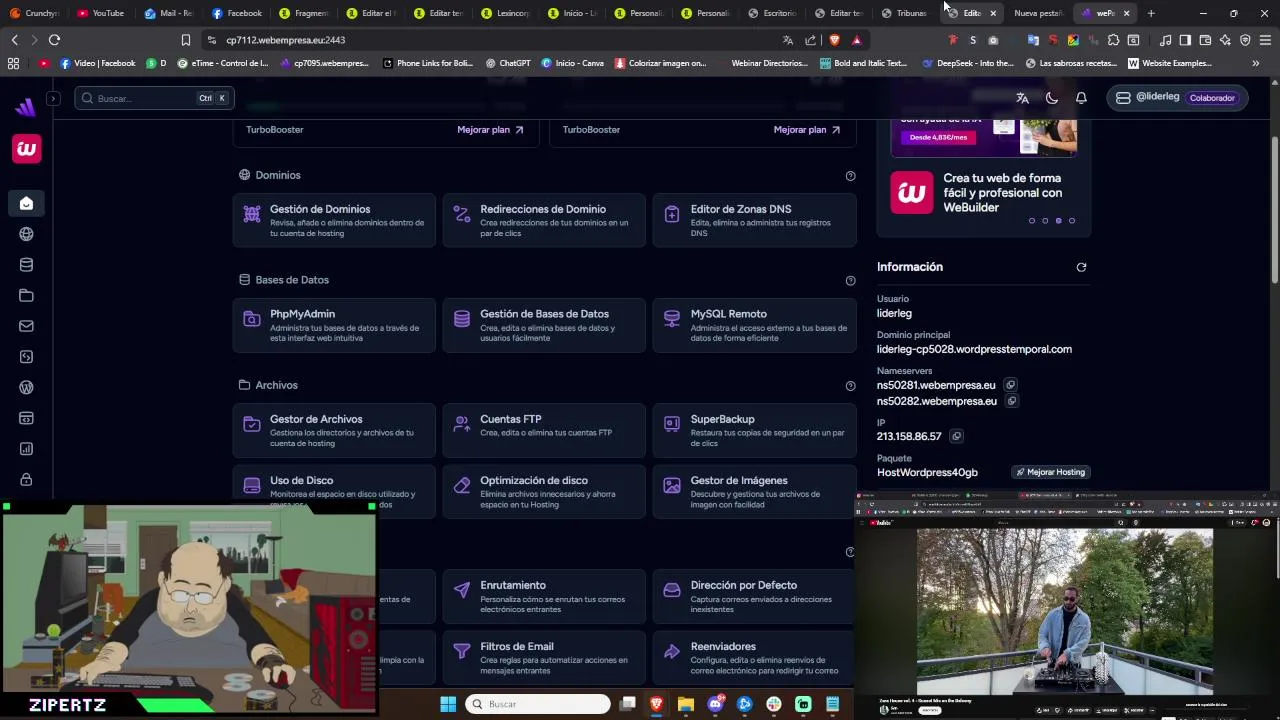The width and height of the screenshot is (1280, 720).
Task: Open the ChatGPT bookmark
Action: (508, 63)
